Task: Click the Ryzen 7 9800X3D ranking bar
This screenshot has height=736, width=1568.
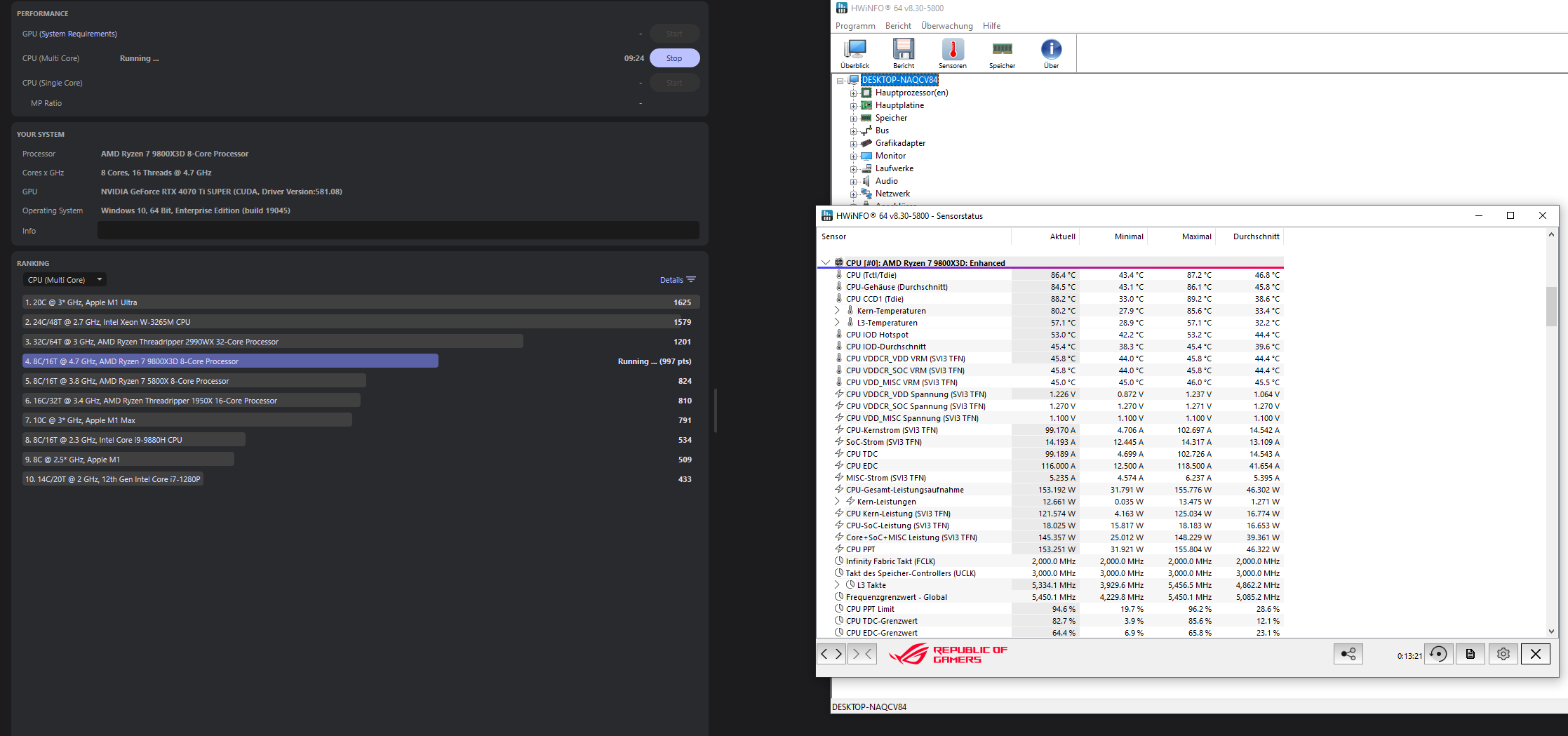Action: pos(230,361)
